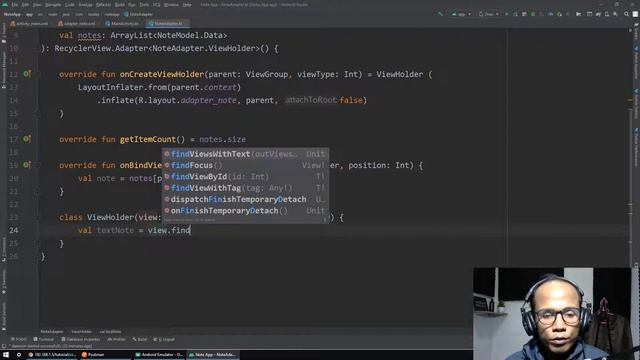Choose findFocus() completion suggestion
This screenshot has height=360, width=640.
(245, 165)
